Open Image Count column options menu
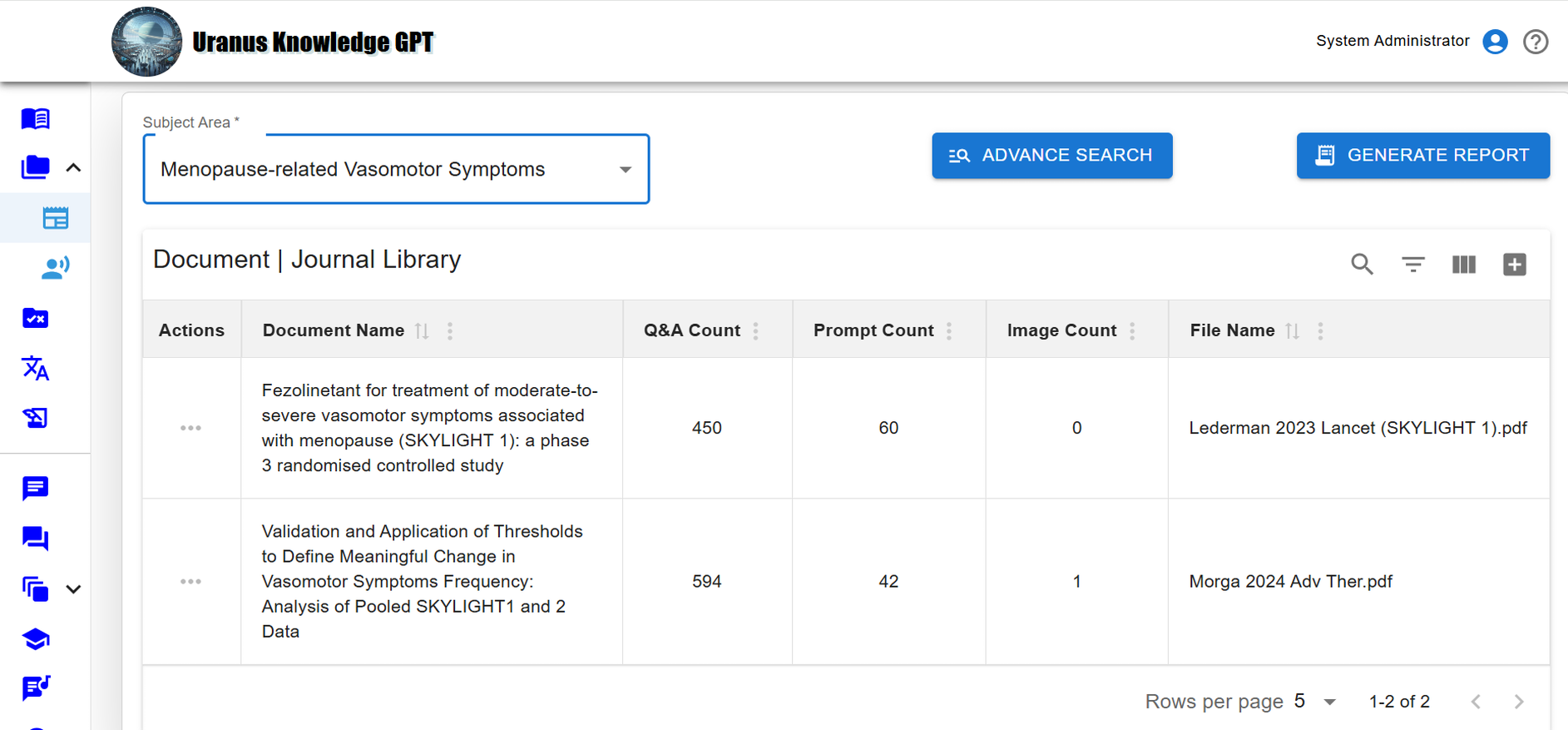The image size is (1568, 730). (1132, 330)
